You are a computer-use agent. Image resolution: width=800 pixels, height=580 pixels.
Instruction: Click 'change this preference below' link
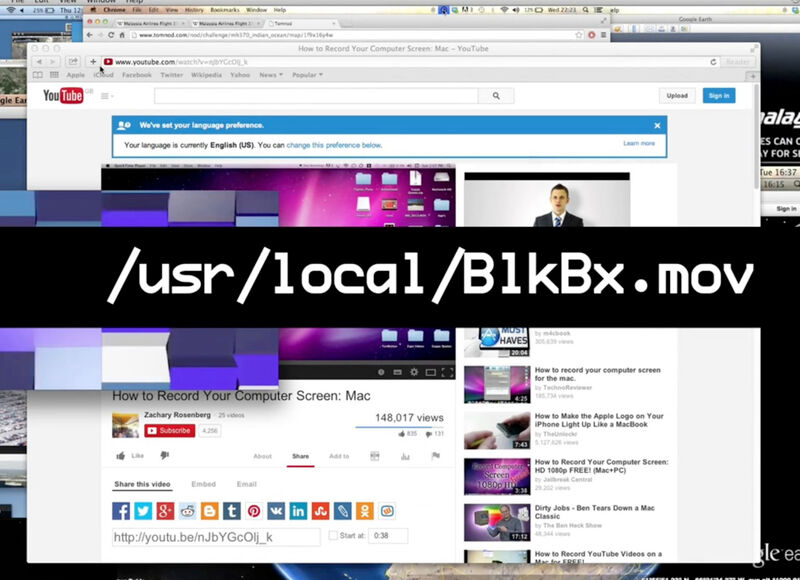[334, 144]
